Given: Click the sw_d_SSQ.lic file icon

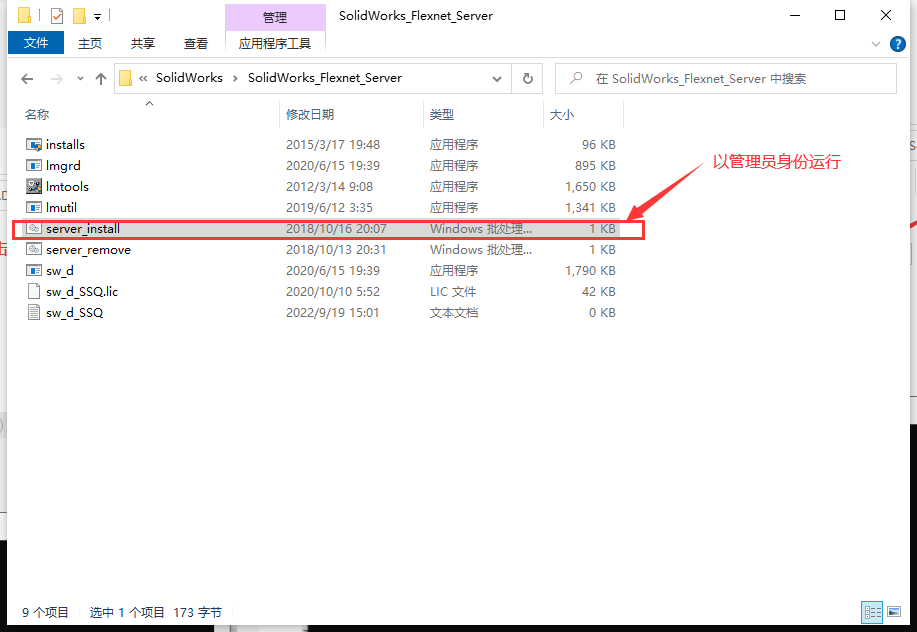Looking at the screenshot, I should (x=34, y=292).
